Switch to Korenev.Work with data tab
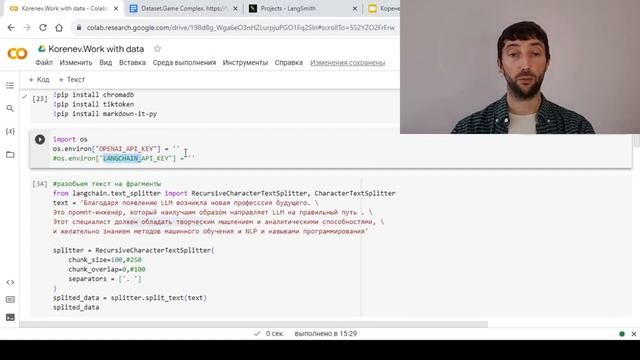Viewport: 640px width, 360px height. pyautogui.click(x=64, y=8)
